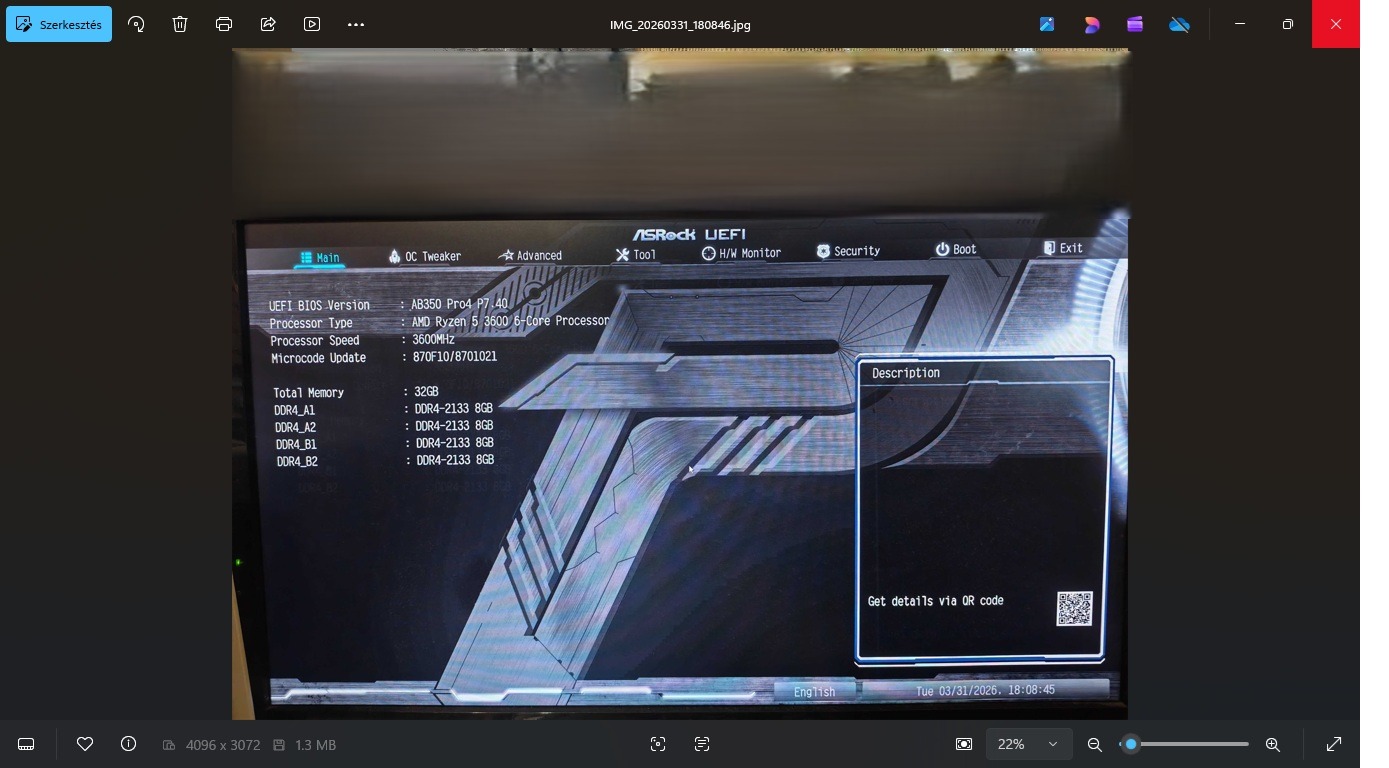Viewport: 1389px width, 768px height.
Task: Start slideshow with the play icon
Action: tap(312, 24)
